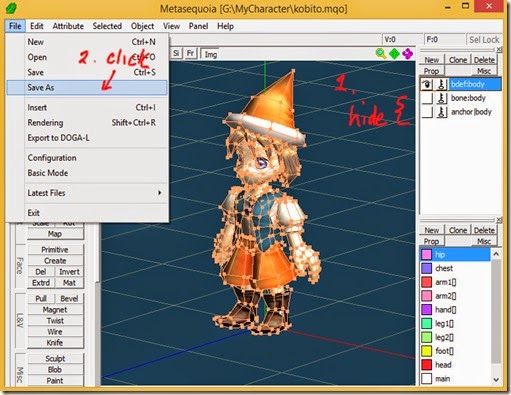Click Misc in the object panel

click(x=484, y=71)
